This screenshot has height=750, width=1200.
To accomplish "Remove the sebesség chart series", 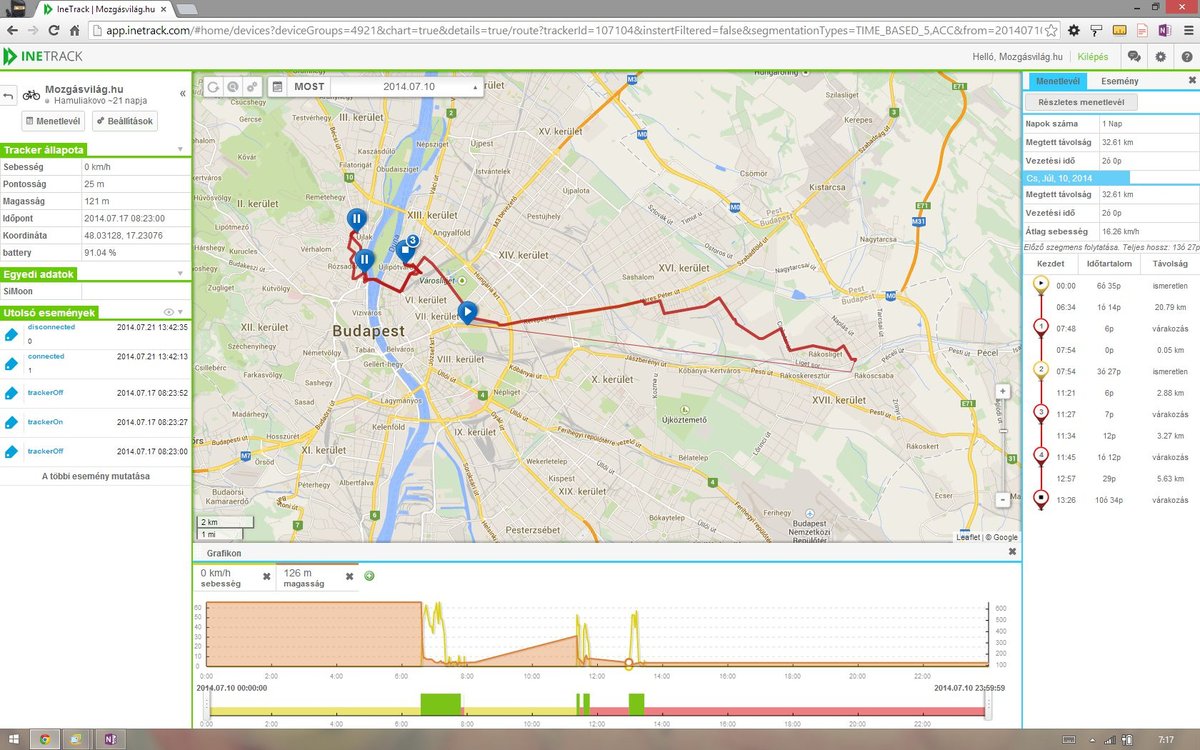I will pos(266,577).
